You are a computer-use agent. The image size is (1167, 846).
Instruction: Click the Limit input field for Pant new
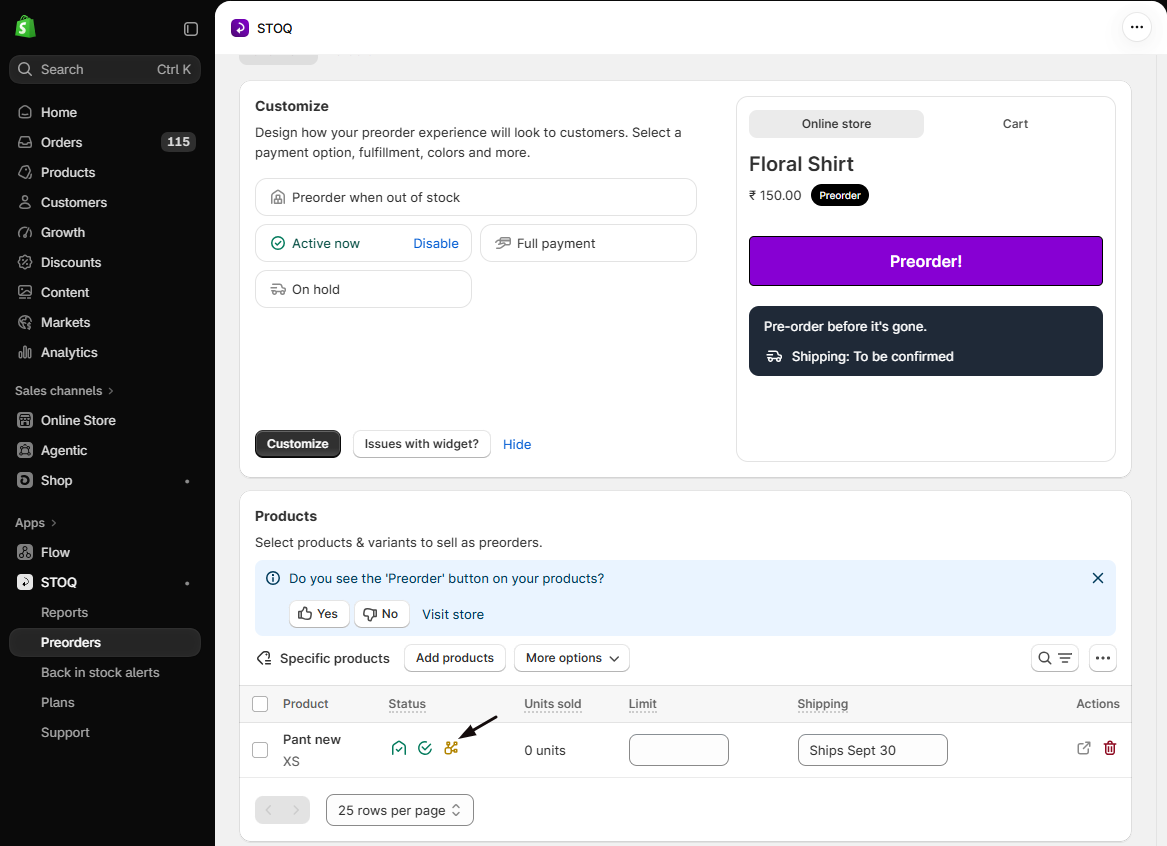coord(679,750)
